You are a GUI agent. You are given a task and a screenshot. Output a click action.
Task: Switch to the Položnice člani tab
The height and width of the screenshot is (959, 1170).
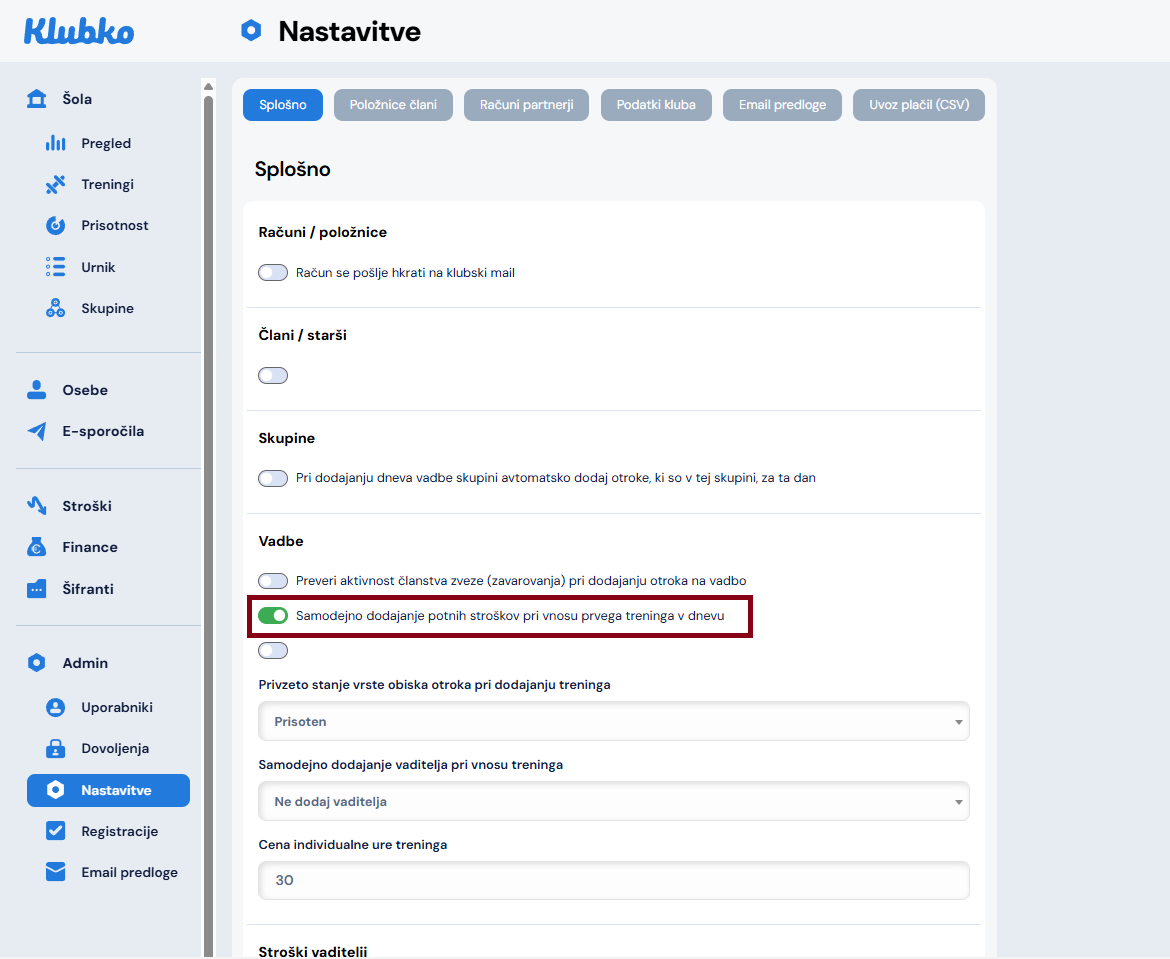[393, 105]
